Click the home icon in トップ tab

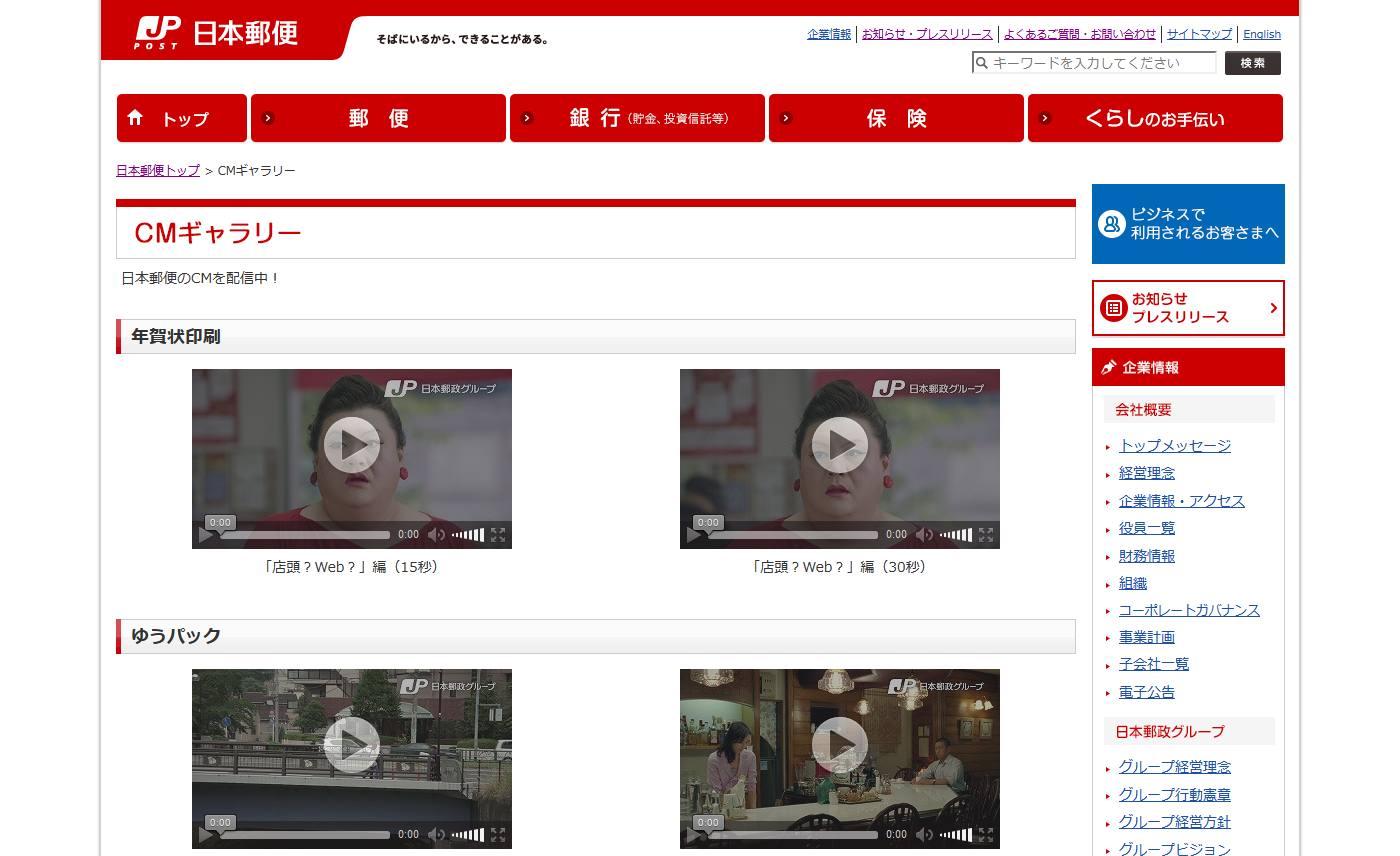tap(136, 118)
